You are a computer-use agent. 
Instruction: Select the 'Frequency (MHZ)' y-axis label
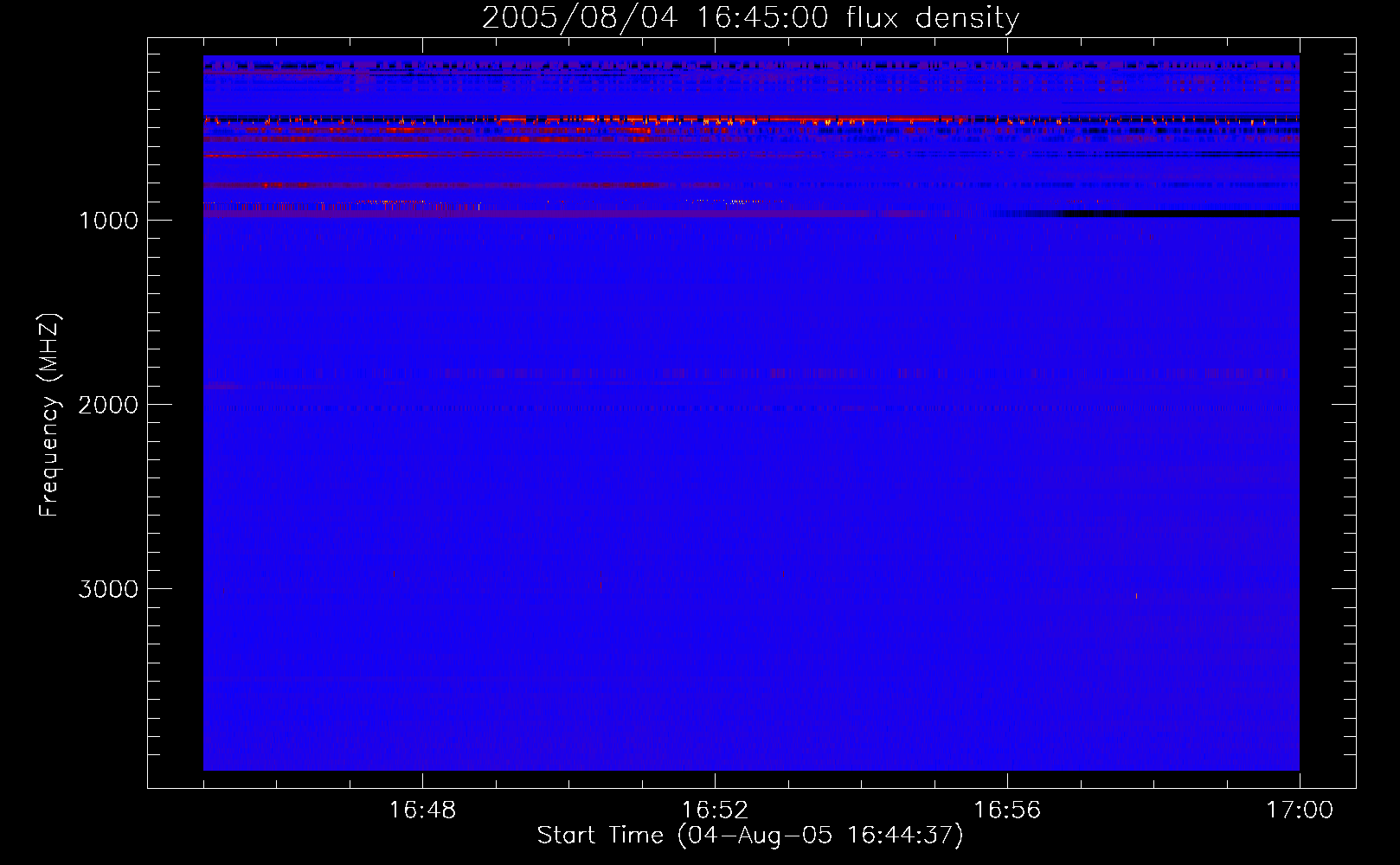(x=49, y=415)
